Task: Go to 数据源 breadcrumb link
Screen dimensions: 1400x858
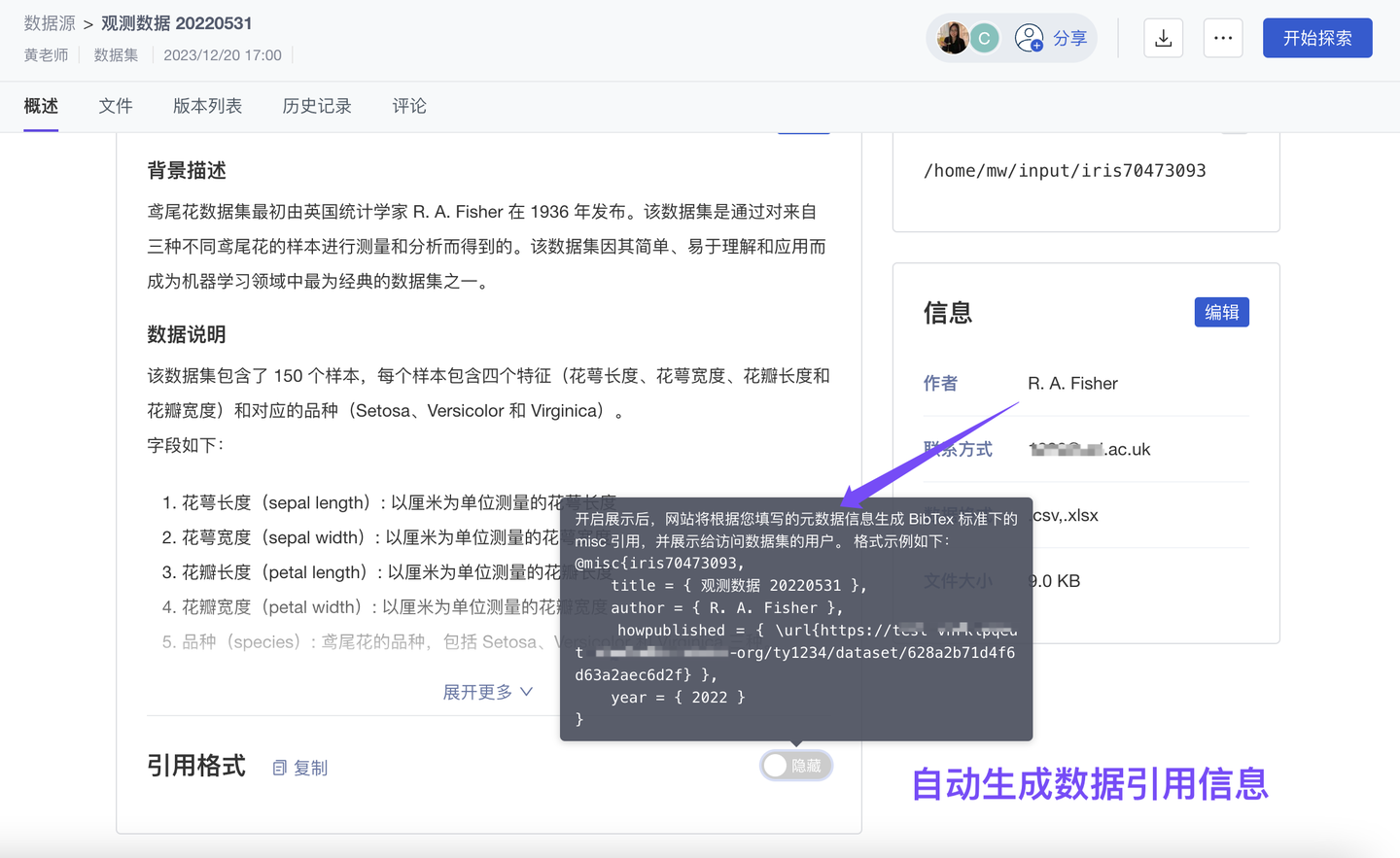Action: (x=50, y=23)
